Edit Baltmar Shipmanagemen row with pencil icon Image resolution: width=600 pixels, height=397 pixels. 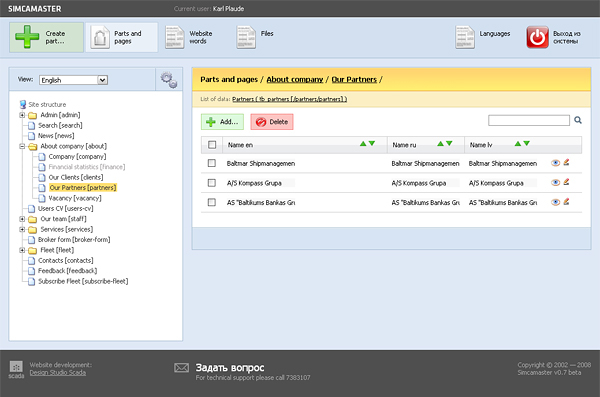(566, 163)
